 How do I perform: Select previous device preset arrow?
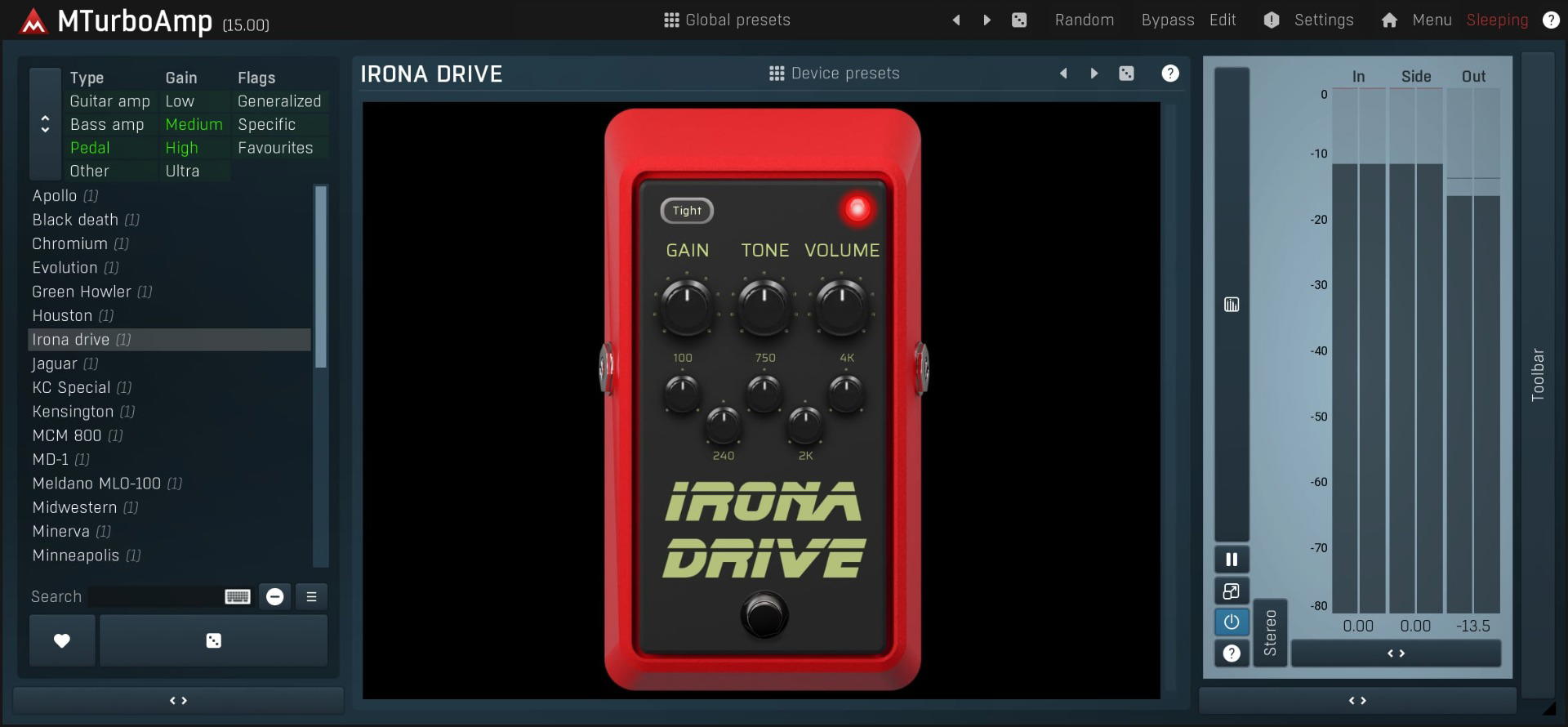pos(1063,74)
